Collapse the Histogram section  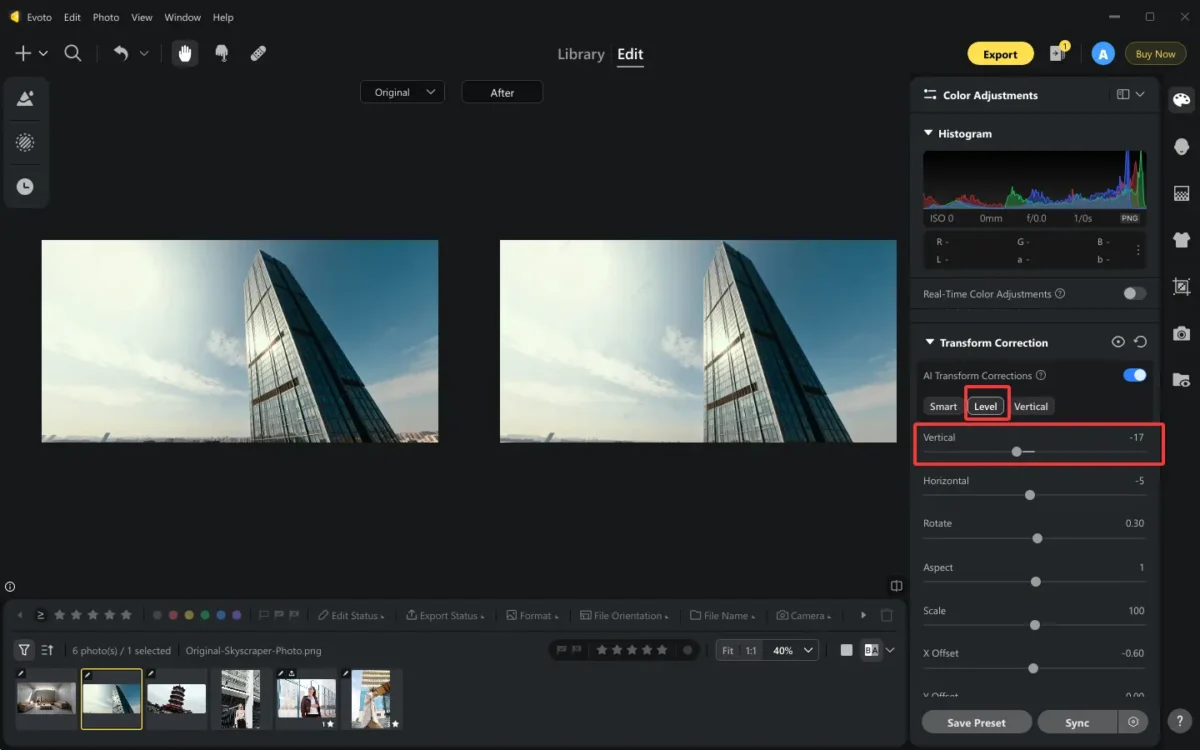pyautogui.click(x=928, y=133)
